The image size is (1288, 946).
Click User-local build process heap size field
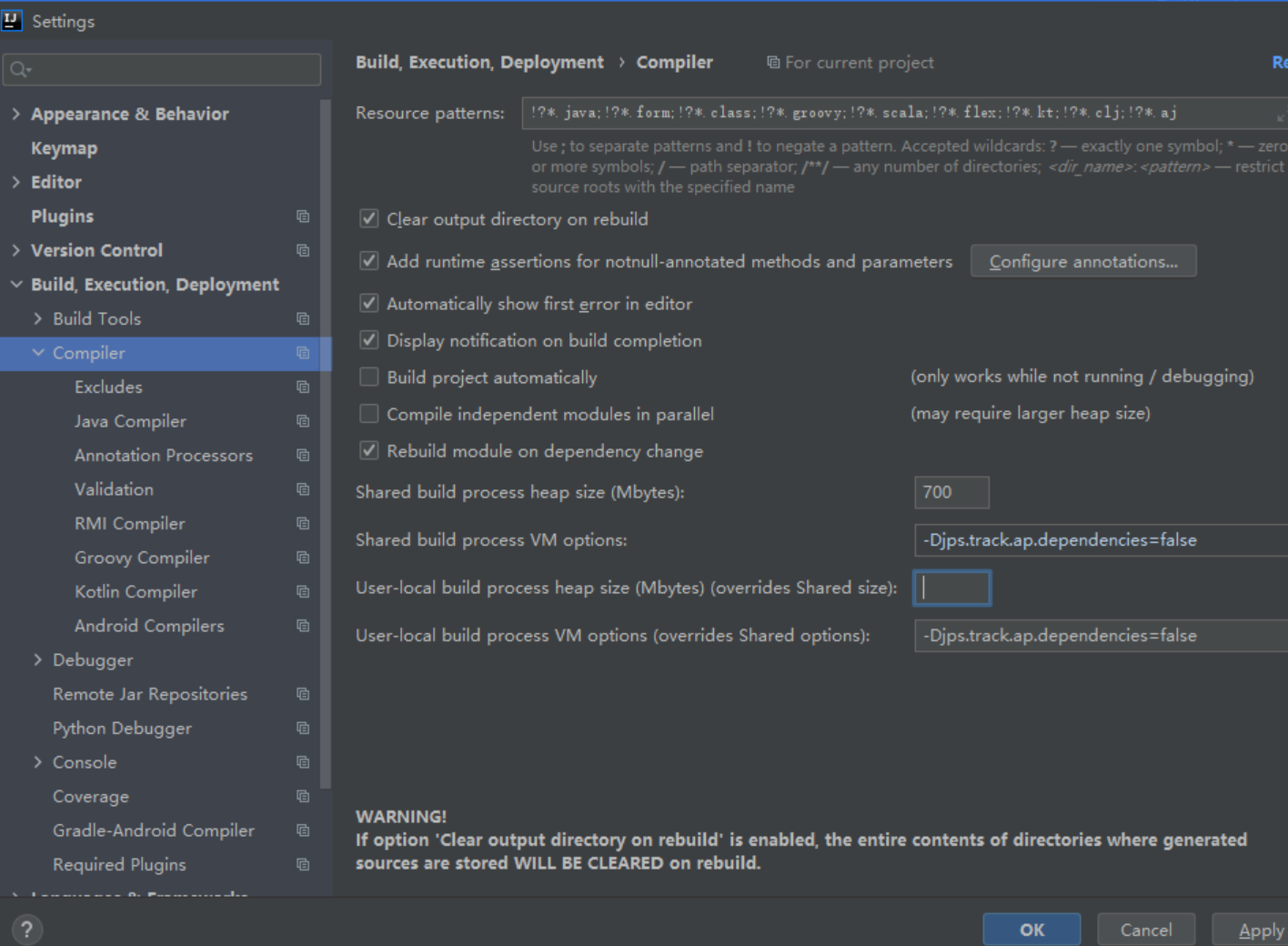951,588
